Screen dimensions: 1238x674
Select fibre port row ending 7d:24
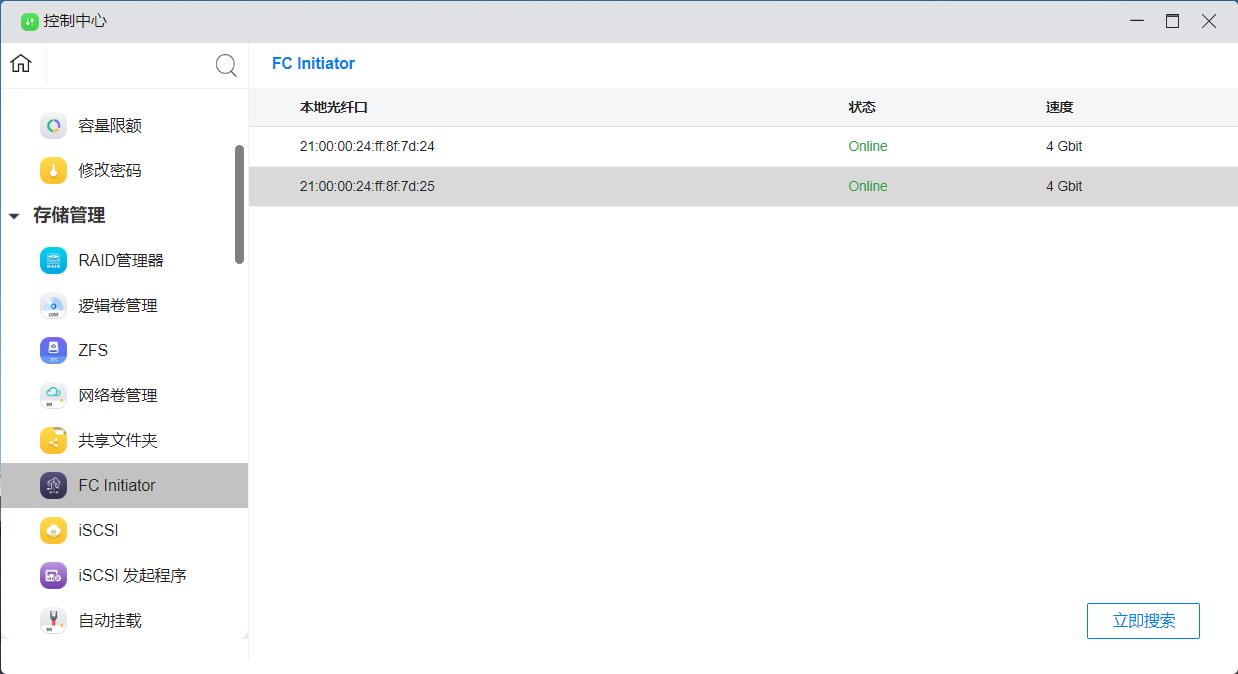[367, 147]
